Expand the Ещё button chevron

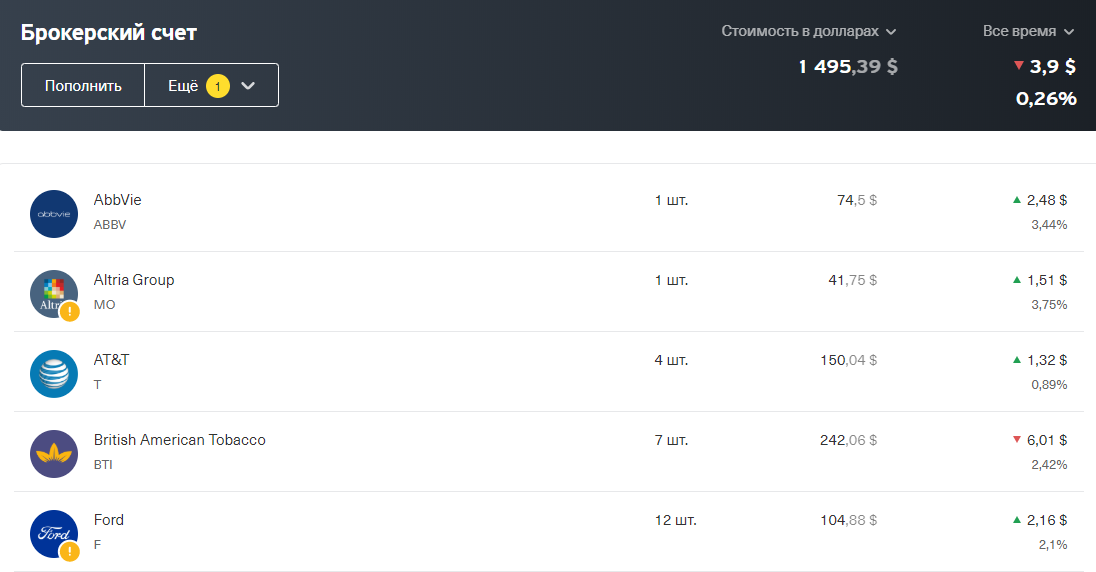point(249,86)
